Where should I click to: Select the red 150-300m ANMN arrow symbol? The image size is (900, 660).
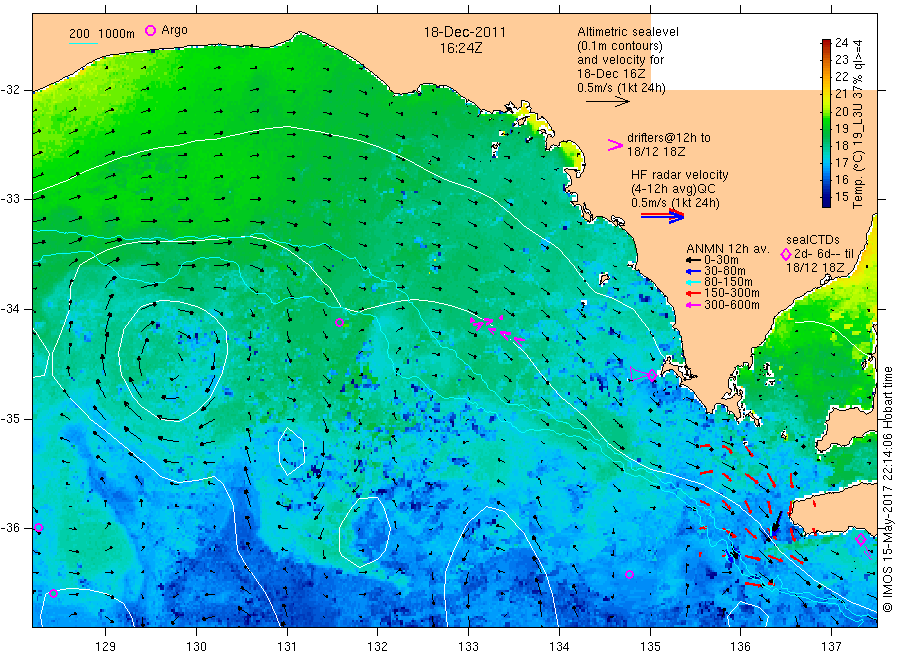694,293
